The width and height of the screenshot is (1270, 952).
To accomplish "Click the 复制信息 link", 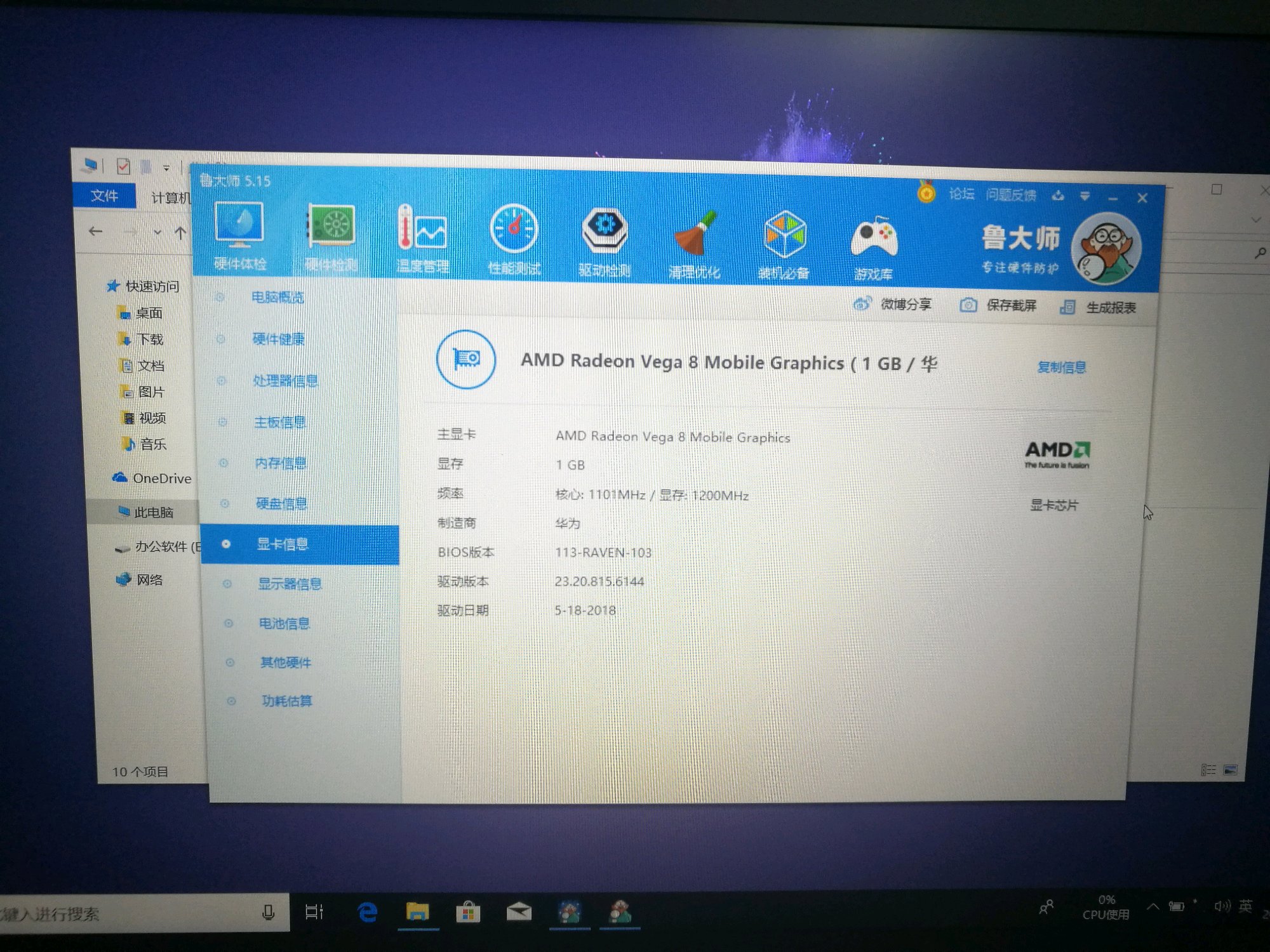I will point(1061,367).
